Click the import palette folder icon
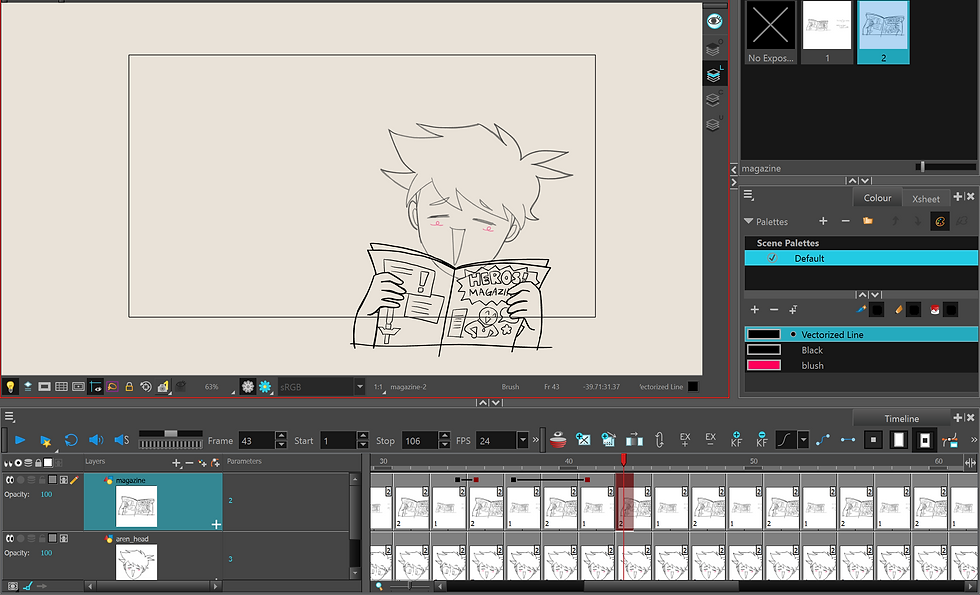The height and width of the screenshot is (595, 980). click(868, 221)
